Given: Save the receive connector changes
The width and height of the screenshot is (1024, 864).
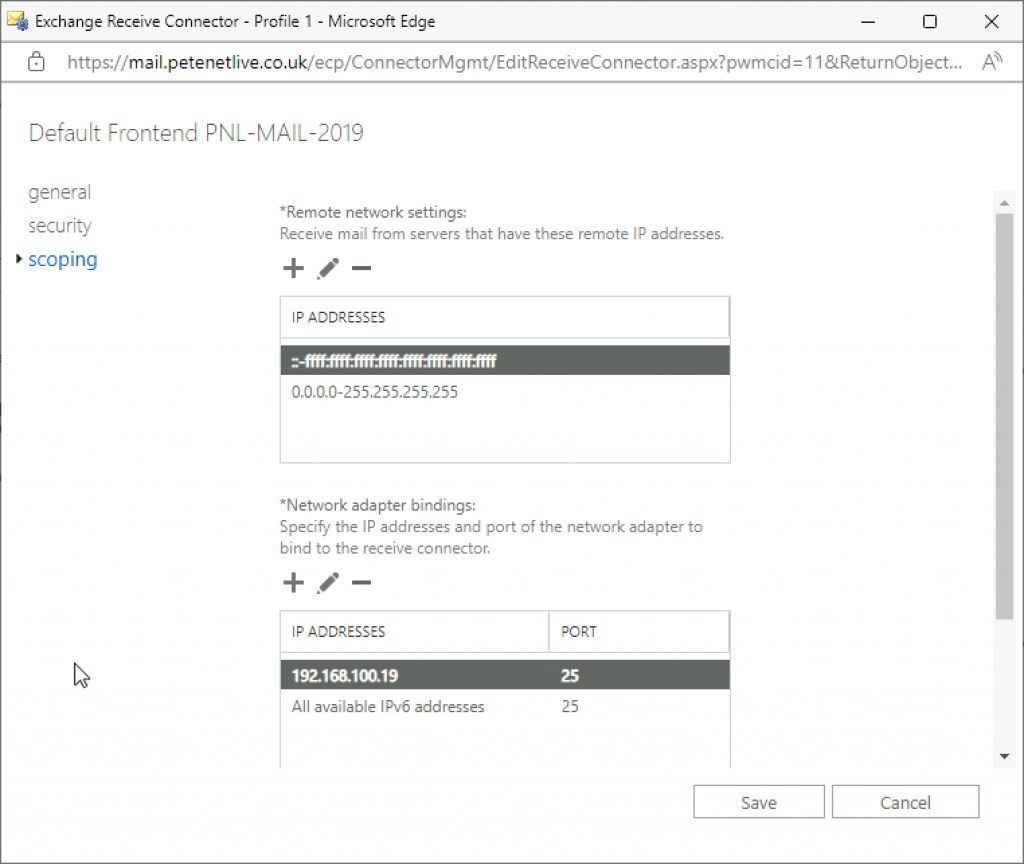Looking at the screenshot, I should click(x=758, y=801).
